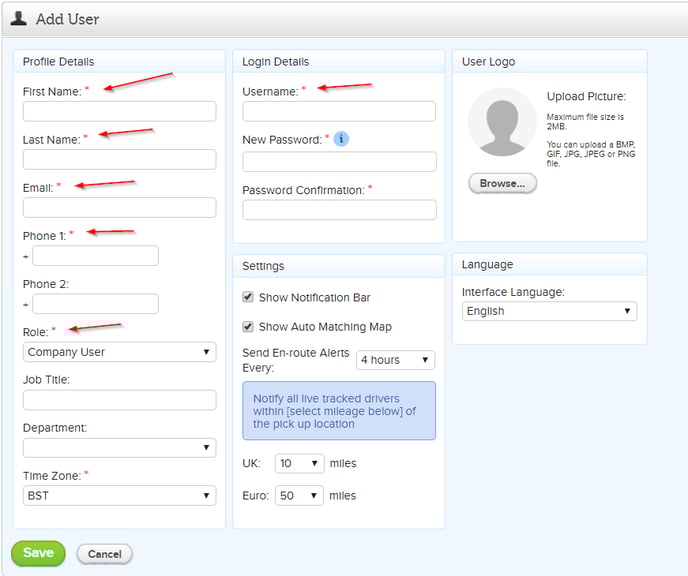This screenshot has height=576, width=688.
Task: Click the Job Title input field
Action: (x=119, y=400)
